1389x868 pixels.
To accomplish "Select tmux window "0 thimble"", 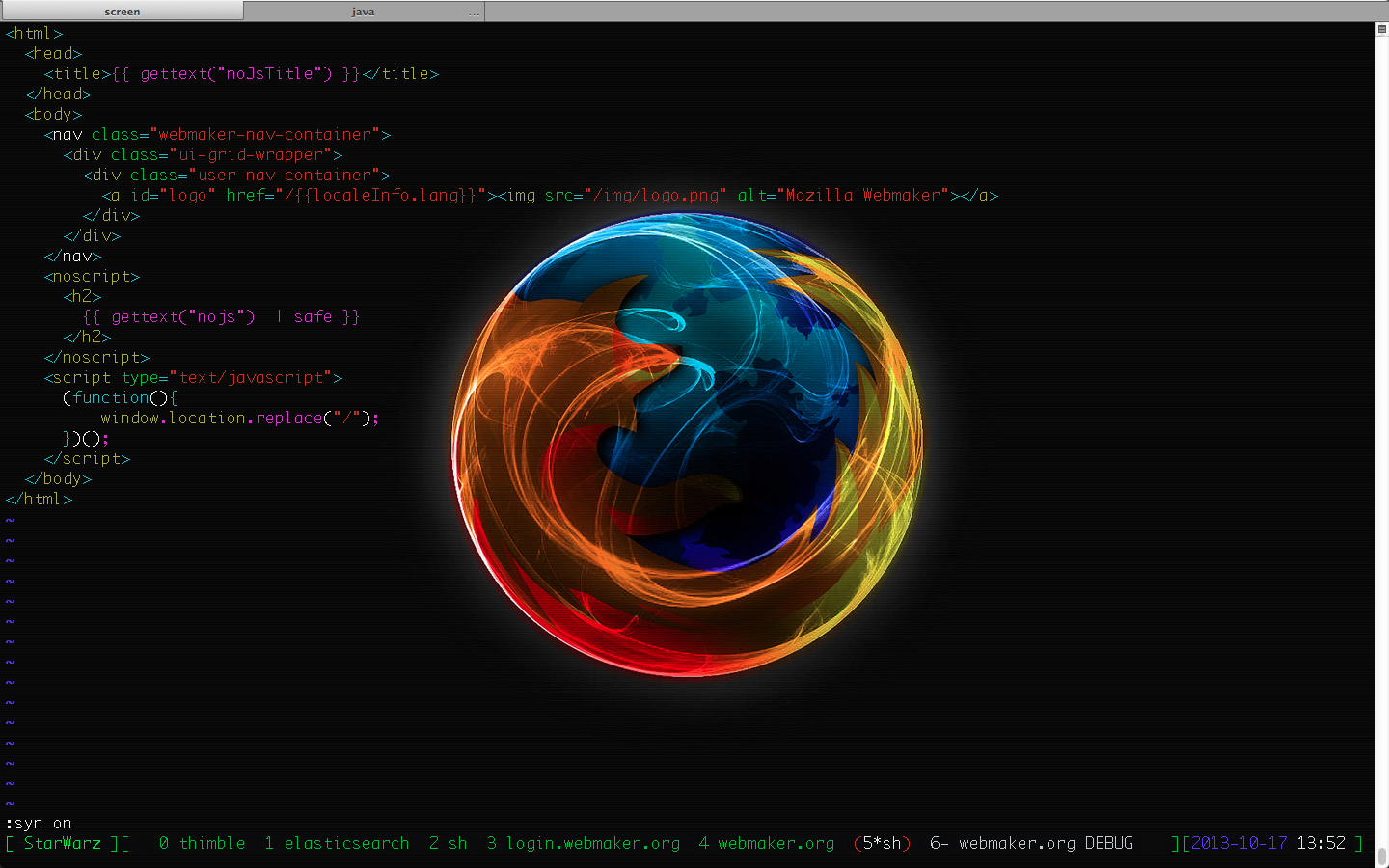I will pyautogui.click(x=202, y=843).
